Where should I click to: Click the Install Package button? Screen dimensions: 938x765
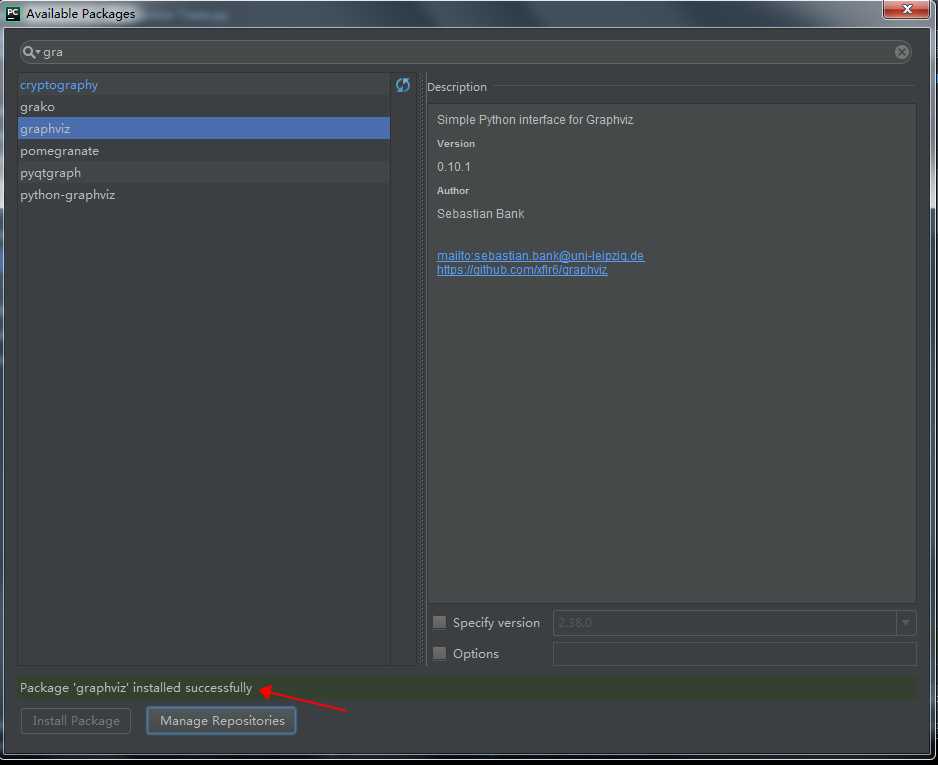click(x=76, y=721)
